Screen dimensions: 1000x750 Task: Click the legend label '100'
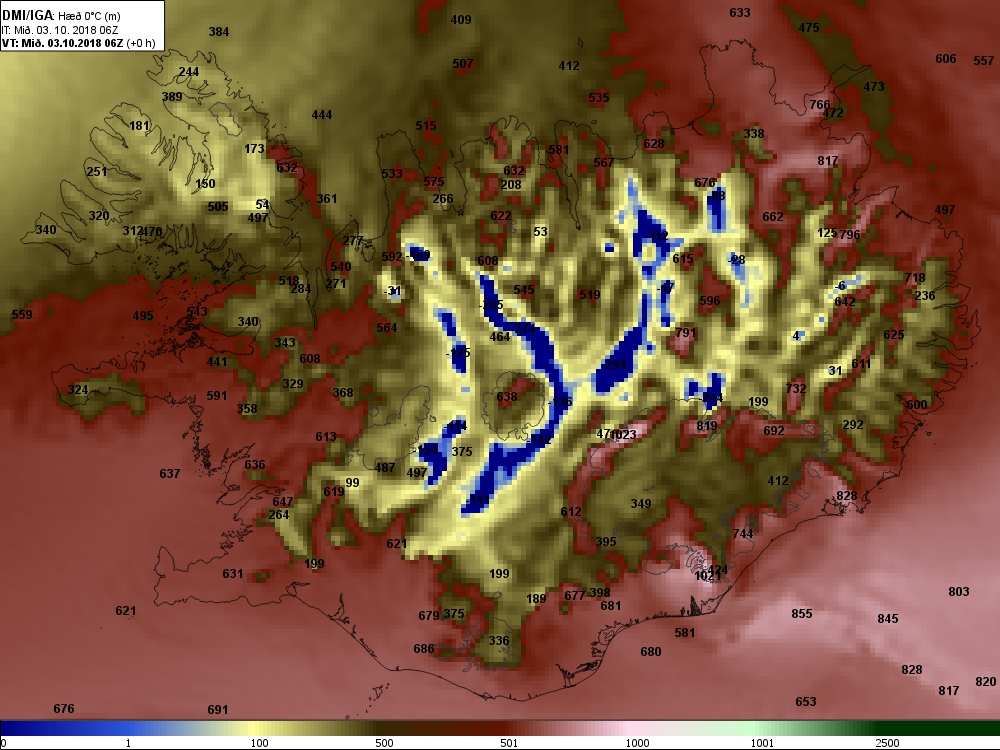pos(260,743)
